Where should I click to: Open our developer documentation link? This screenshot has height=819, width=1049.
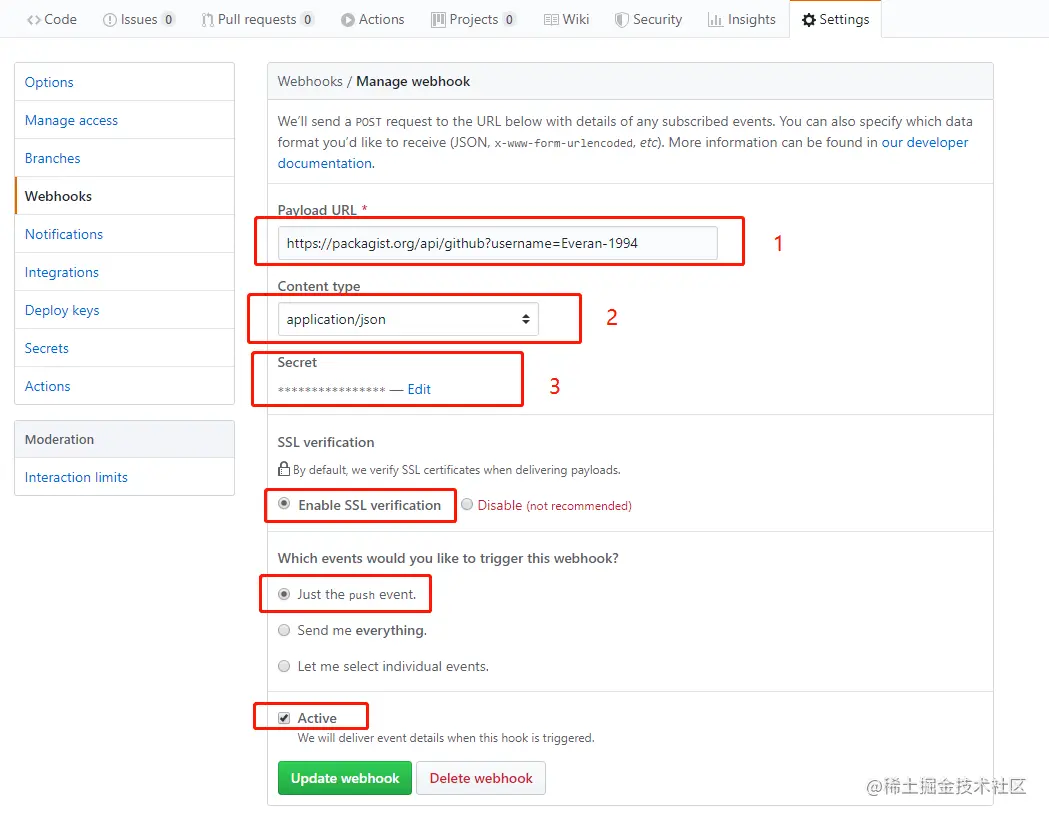(x=925, y=143)
